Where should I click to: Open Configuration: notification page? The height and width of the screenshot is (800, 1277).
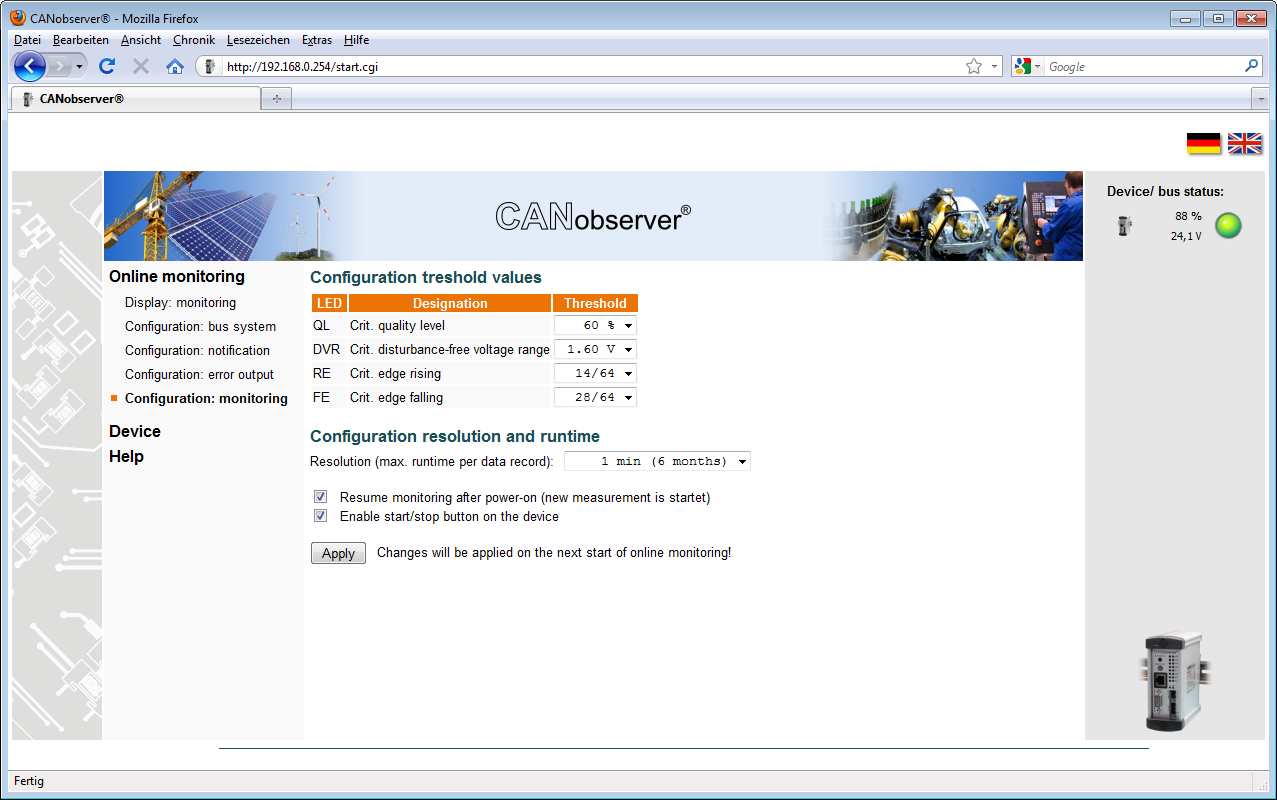coord(197,350)
